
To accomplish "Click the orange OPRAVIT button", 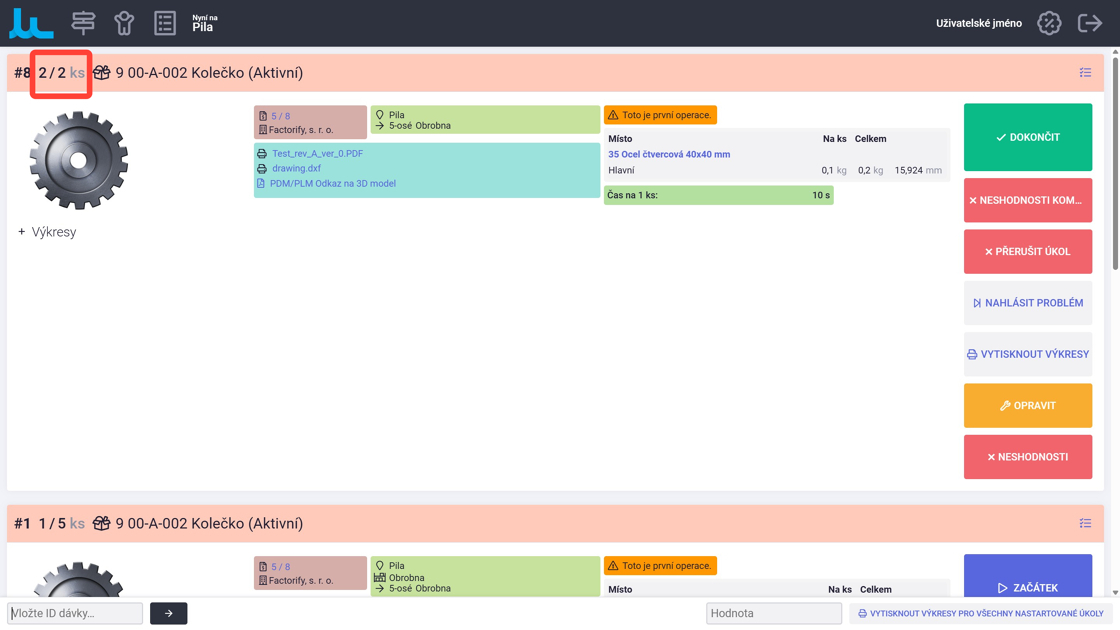I will click(x=1027, y=406).
